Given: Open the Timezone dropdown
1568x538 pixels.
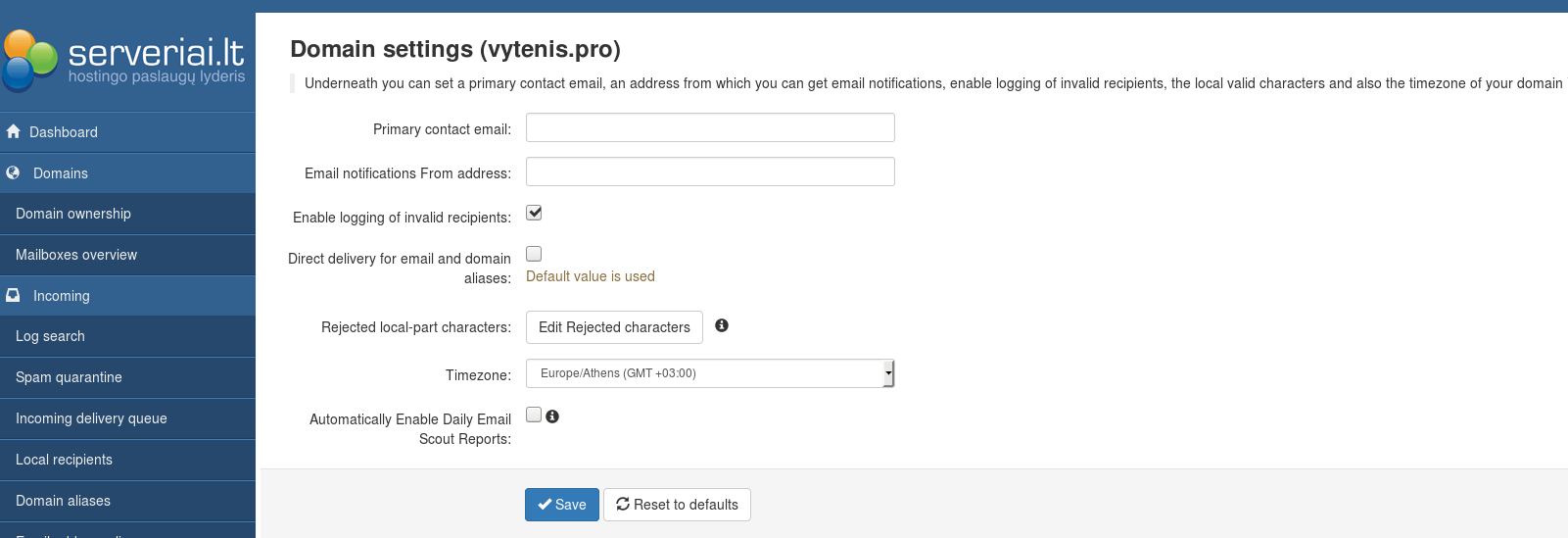Looking at the screenshot, I should coord(710,373).
